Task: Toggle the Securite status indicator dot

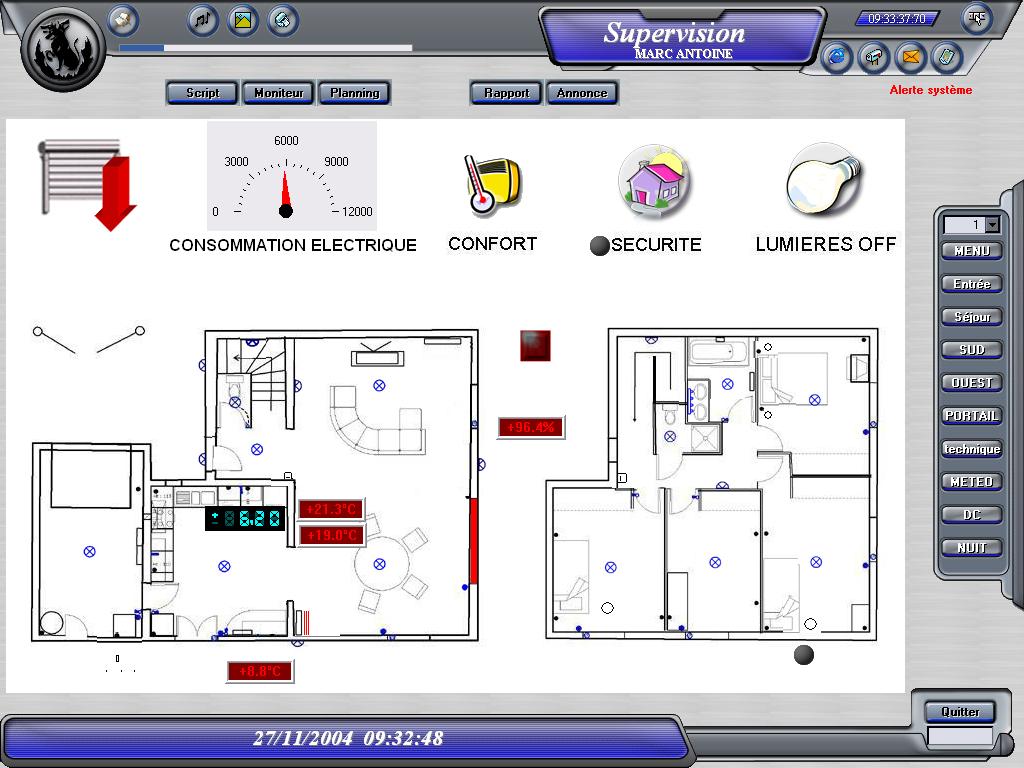Action: pos(600,246)
